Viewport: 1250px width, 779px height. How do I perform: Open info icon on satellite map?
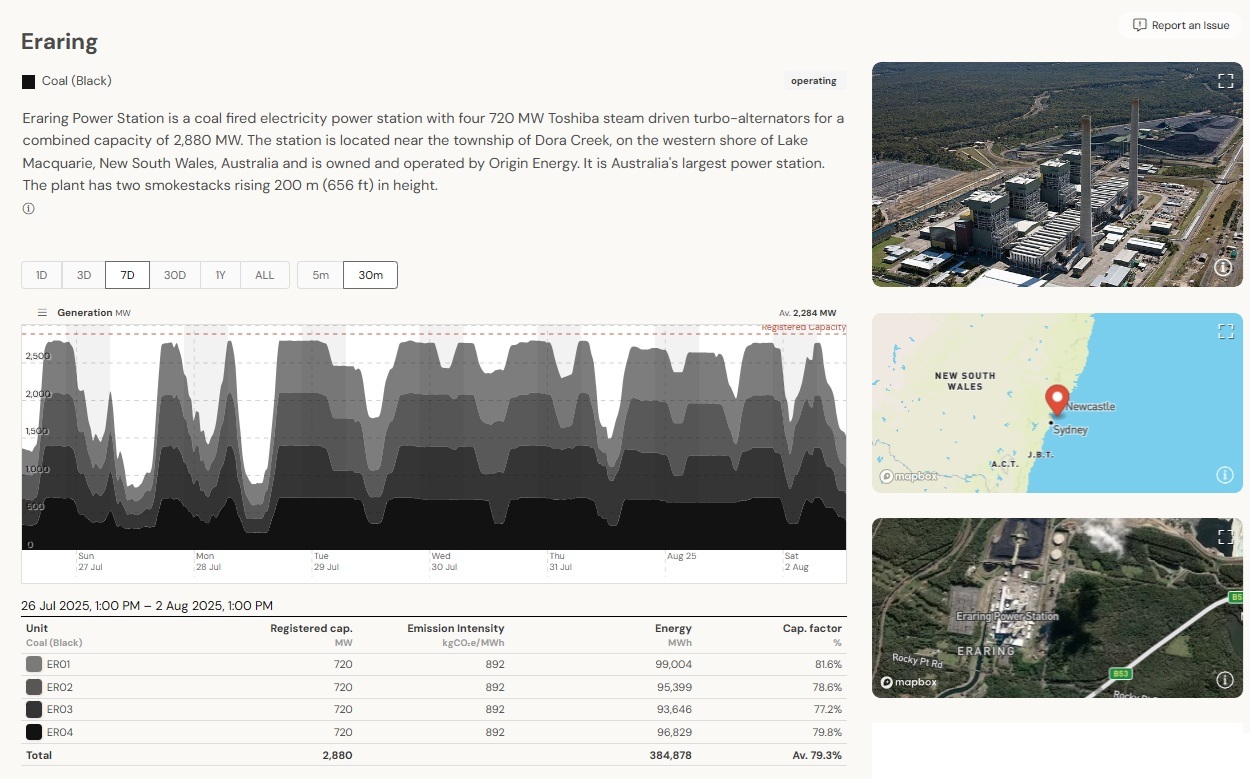[1224, 680]
